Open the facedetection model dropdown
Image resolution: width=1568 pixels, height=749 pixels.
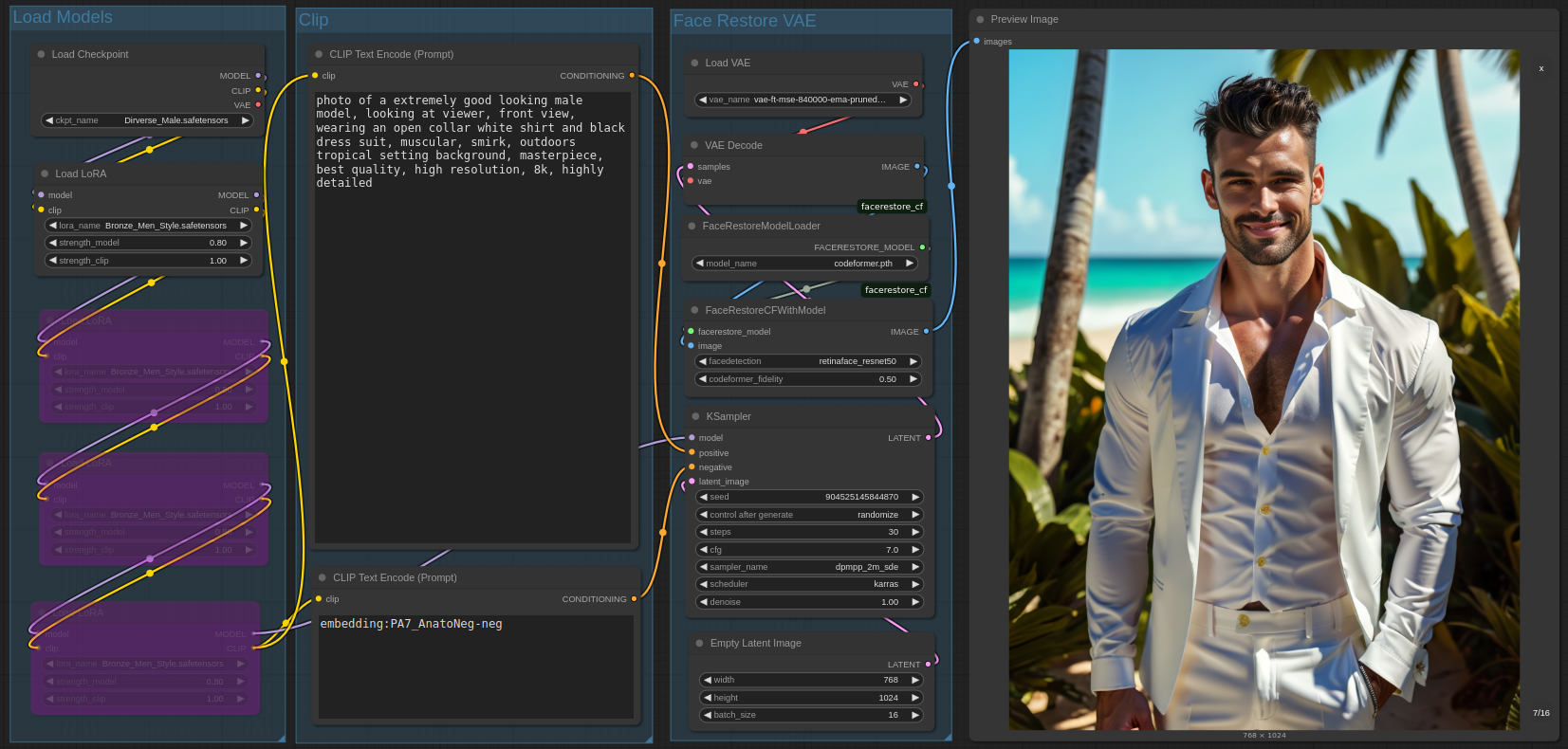tap(809, 361)
